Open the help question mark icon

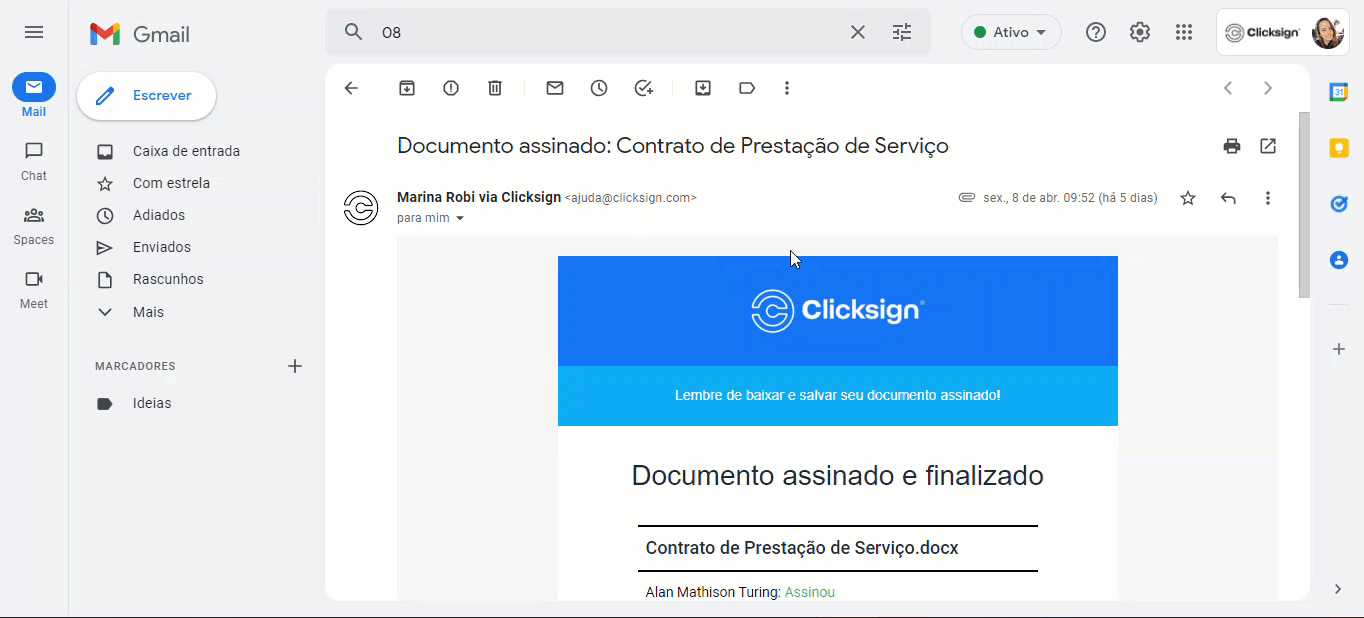1096,32
